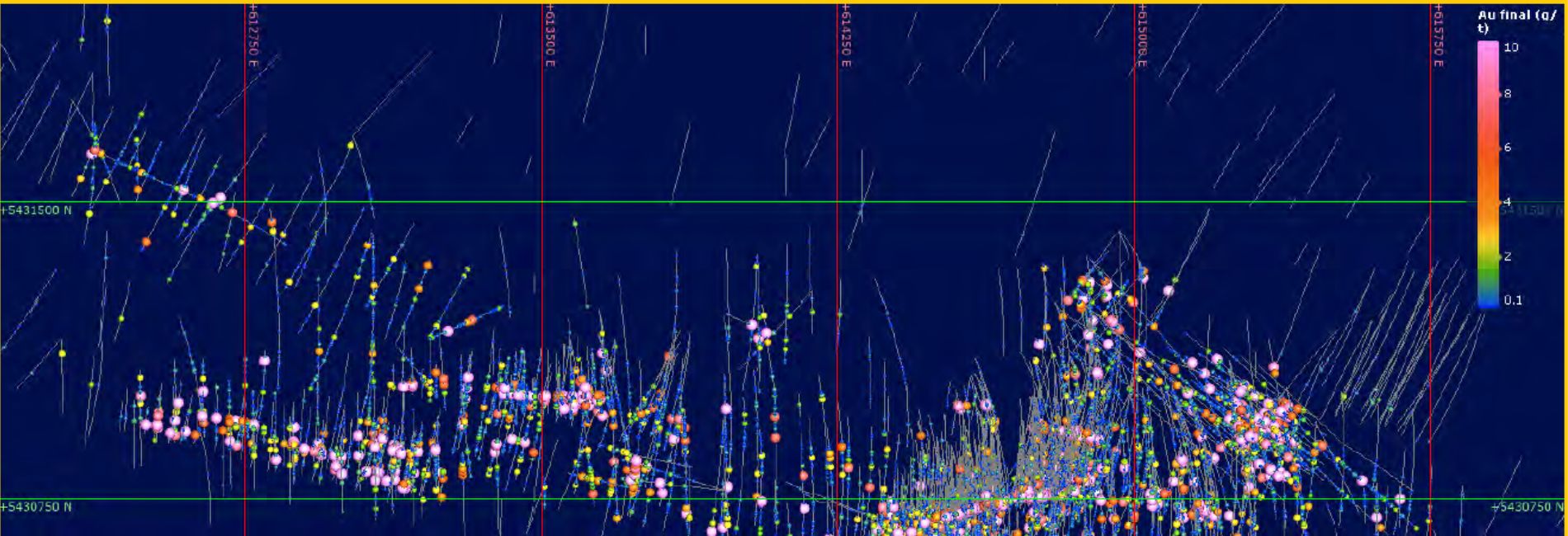Click the +613500 E easting label
The image size is (1568, 536).
pos(550,35)
